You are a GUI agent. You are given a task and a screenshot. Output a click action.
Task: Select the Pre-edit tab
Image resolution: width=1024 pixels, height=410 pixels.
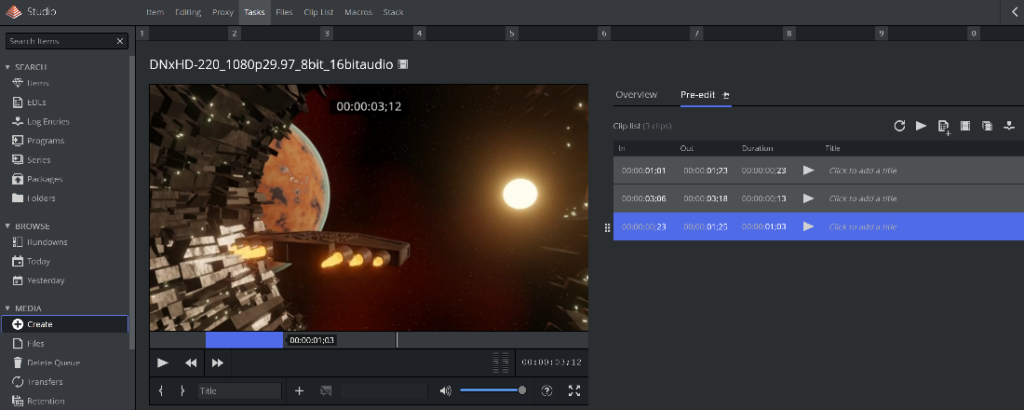[x=698, y=95]
